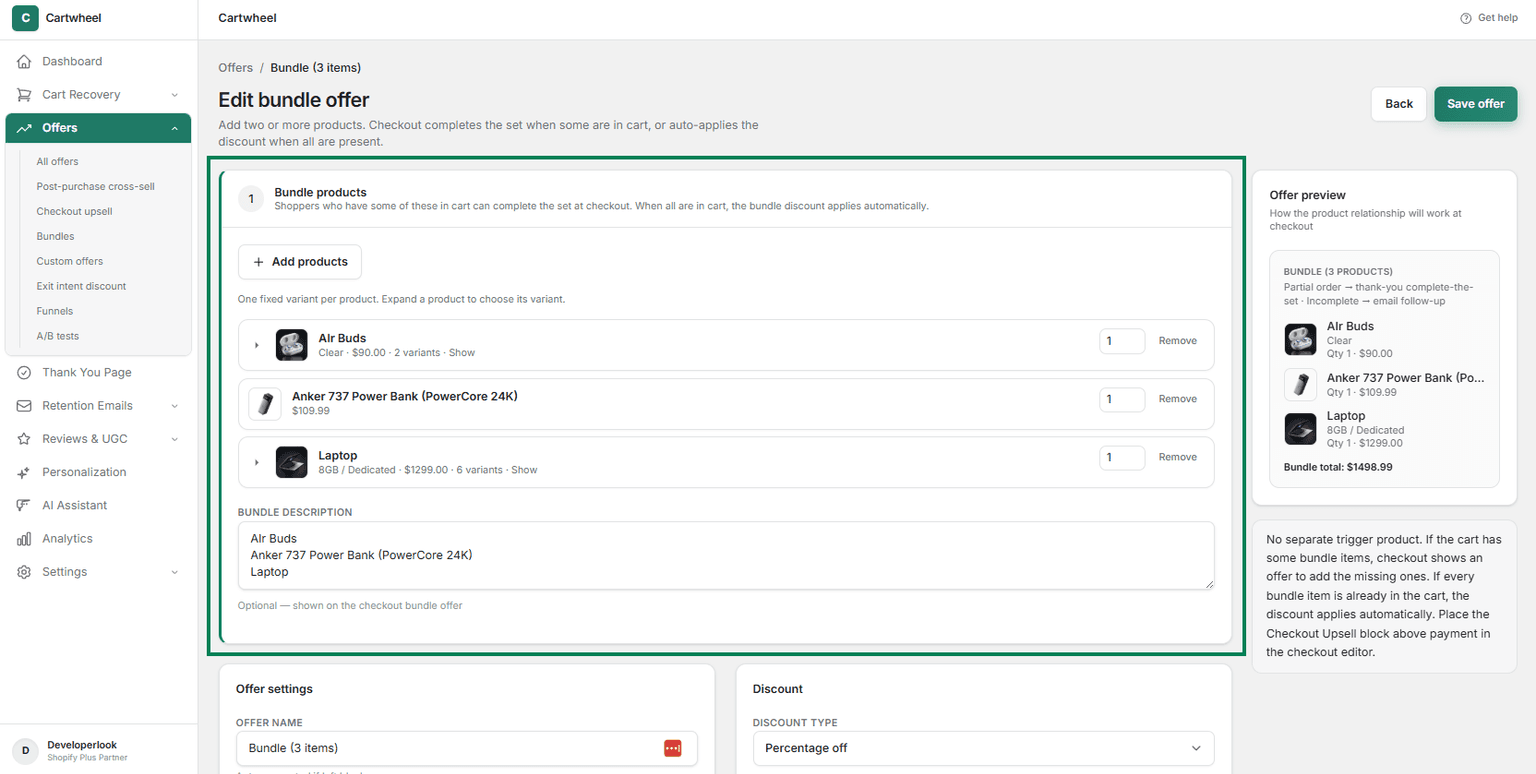Viewport: 1536px width, 774px height.
Task: Click the AIr Buds quantity field
Action: pyautogui.click(x=1122, y=341)
